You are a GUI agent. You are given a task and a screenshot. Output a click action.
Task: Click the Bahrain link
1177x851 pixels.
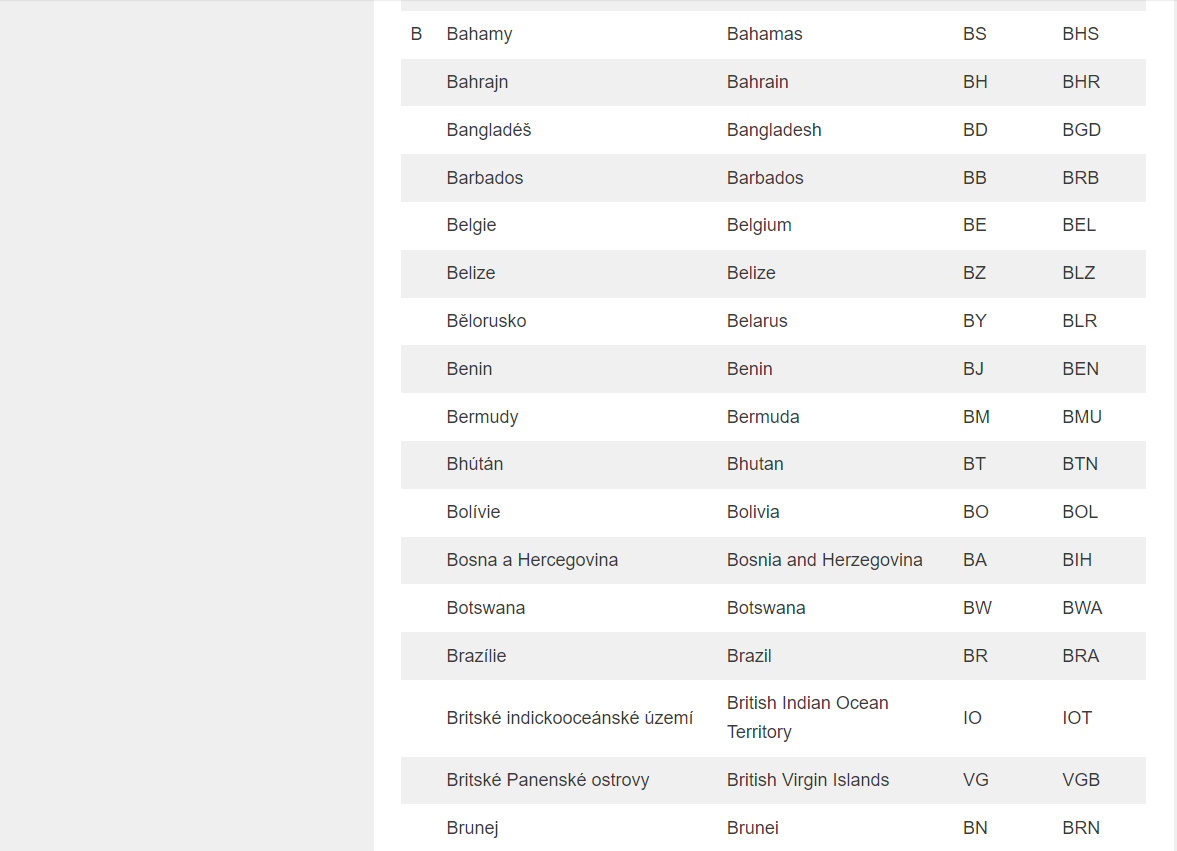(757, 82)
